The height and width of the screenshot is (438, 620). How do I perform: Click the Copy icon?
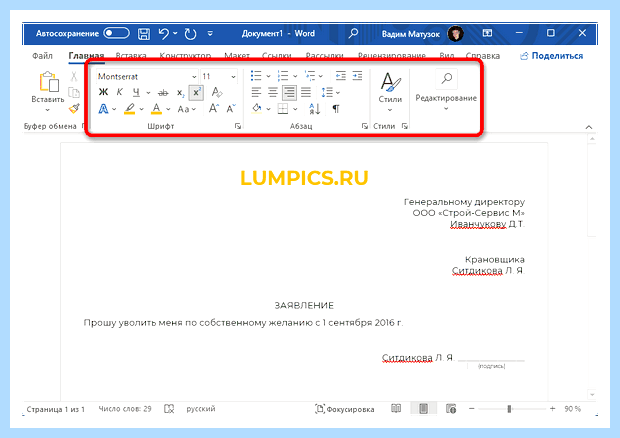(74, 93)
